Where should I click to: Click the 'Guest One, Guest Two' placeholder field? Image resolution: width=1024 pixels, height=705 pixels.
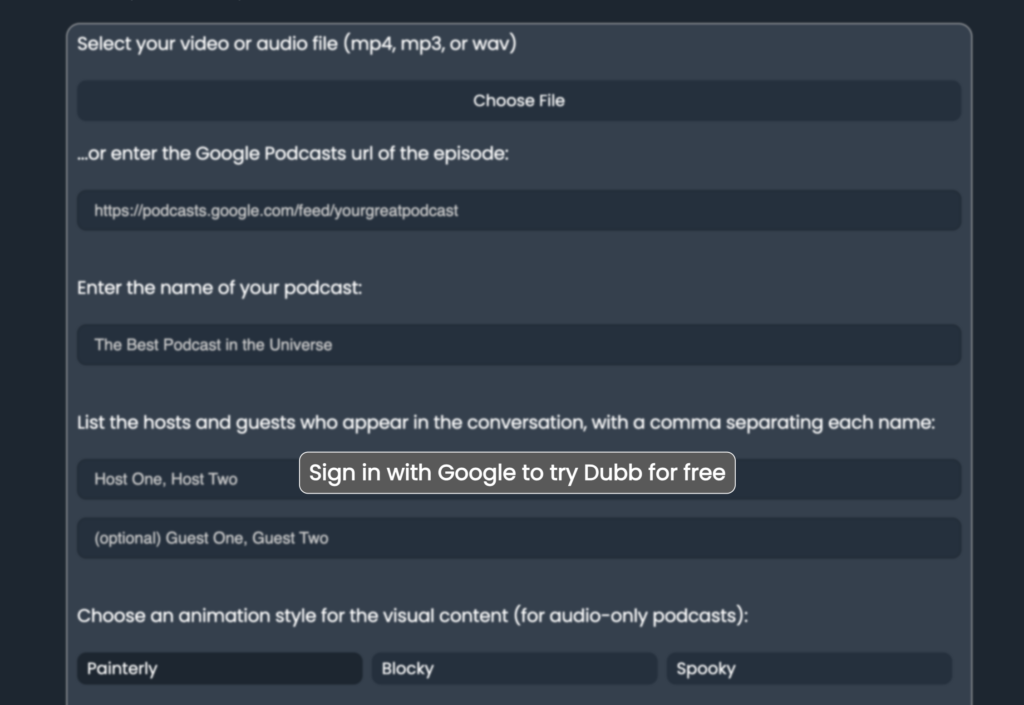point(518,538)
